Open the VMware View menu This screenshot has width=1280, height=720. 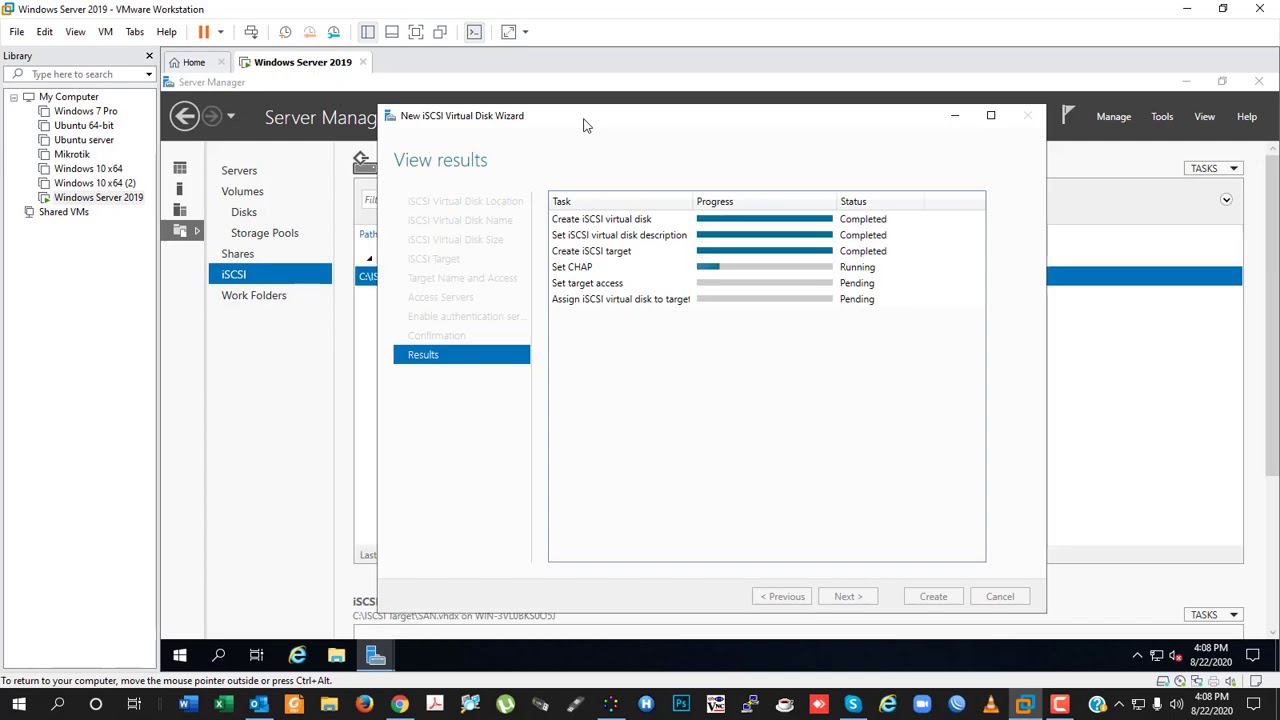click(75, 32)
